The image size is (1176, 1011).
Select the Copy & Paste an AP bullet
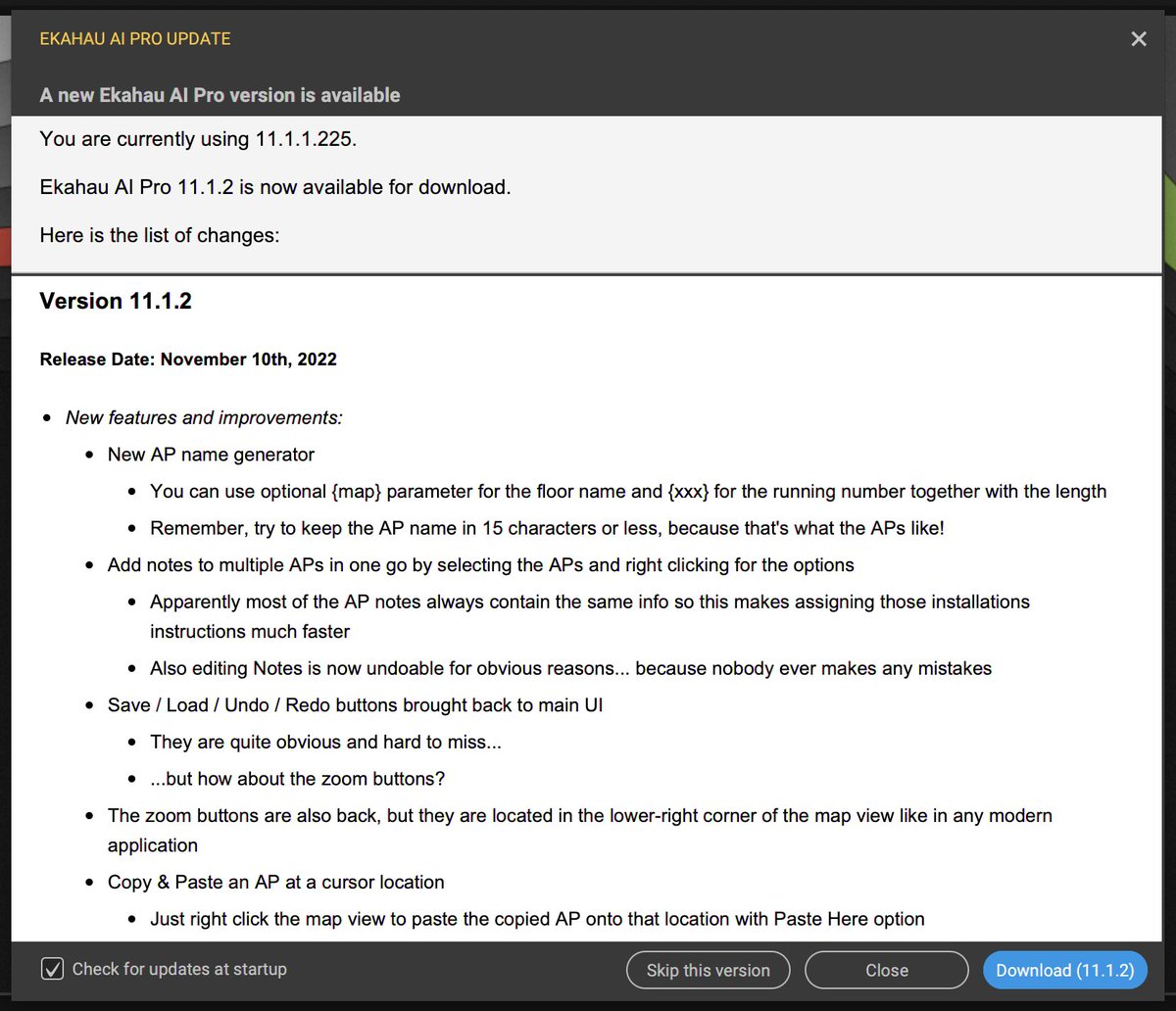(x=275, y=882)
